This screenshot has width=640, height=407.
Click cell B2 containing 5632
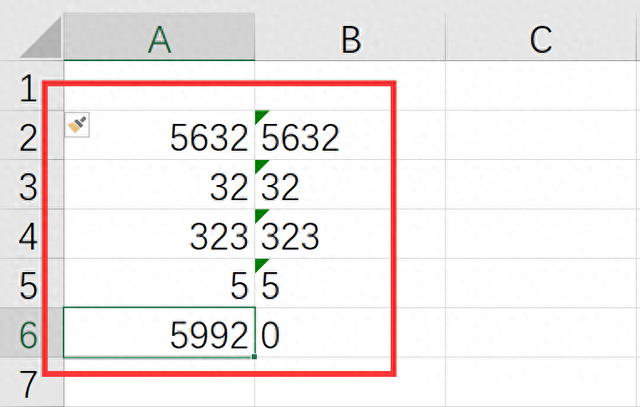point(350,135)
